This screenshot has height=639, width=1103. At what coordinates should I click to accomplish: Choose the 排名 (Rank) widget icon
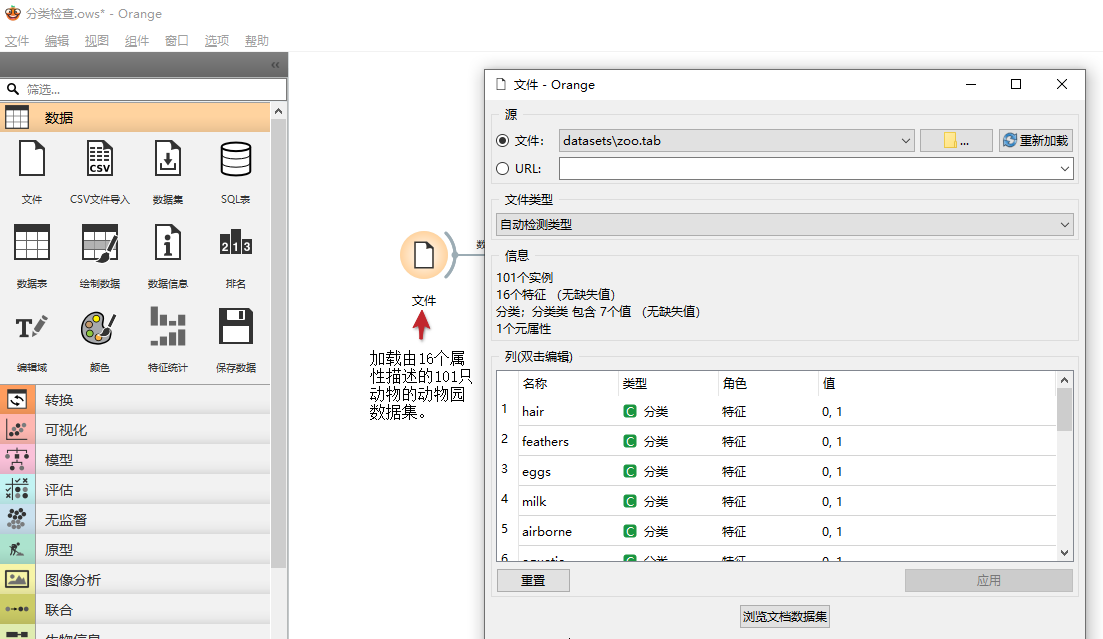(236, 243)
